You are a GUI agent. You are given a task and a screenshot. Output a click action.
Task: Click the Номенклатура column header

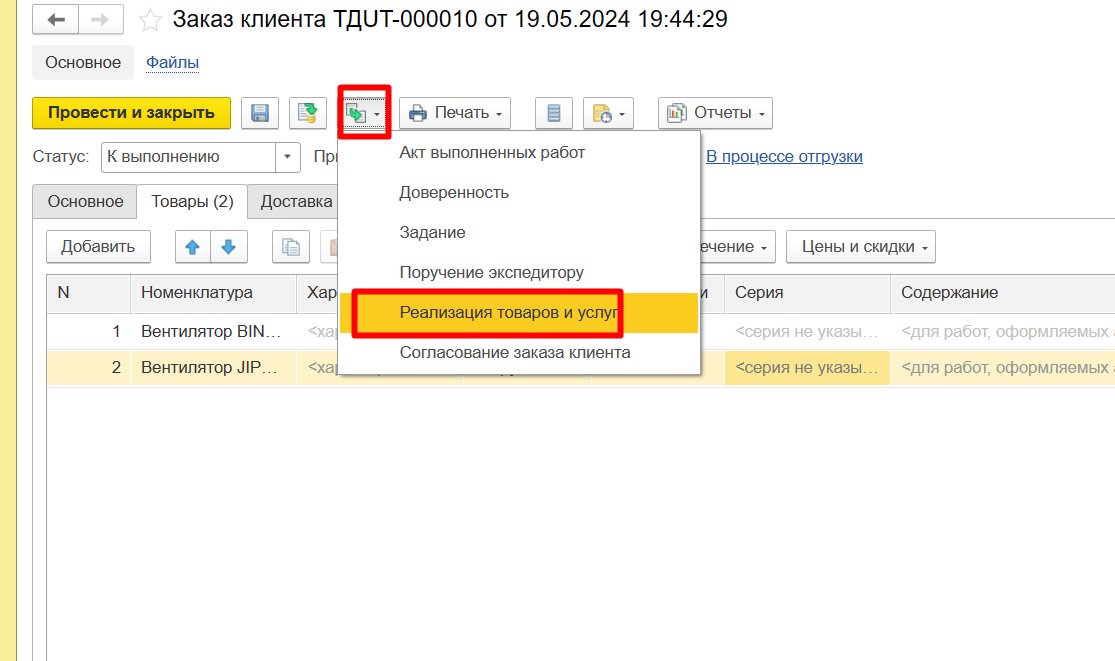coord(213,293)
